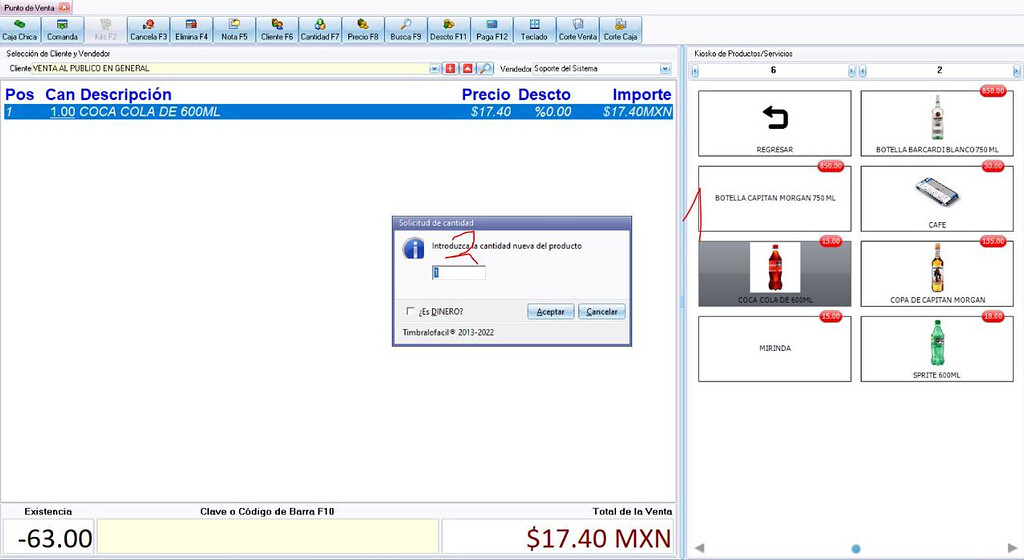Click the Timbralofacil® 2013-2022 footer text

pyautogui.click(x=448, y=332)
